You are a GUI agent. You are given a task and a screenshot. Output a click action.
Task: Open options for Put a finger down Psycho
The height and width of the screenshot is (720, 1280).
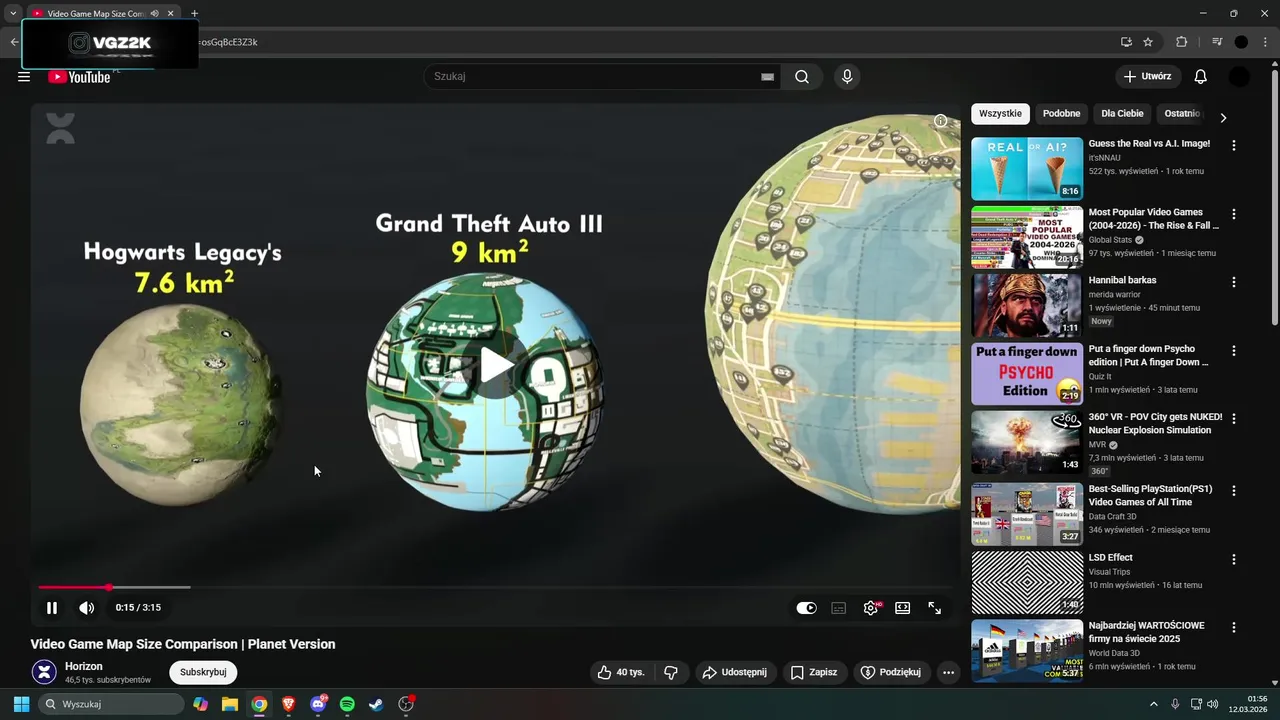[1234, 351]
